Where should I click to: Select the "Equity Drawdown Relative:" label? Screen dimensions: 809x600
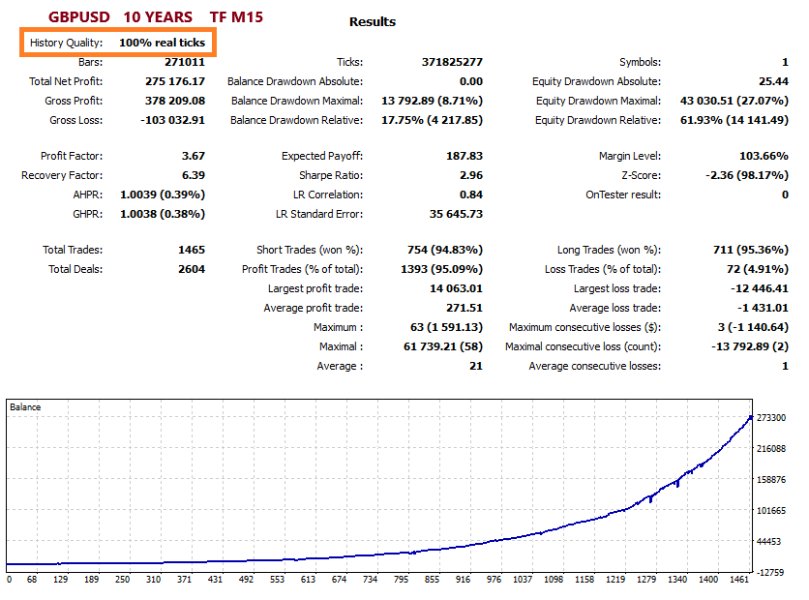(598, 120)
